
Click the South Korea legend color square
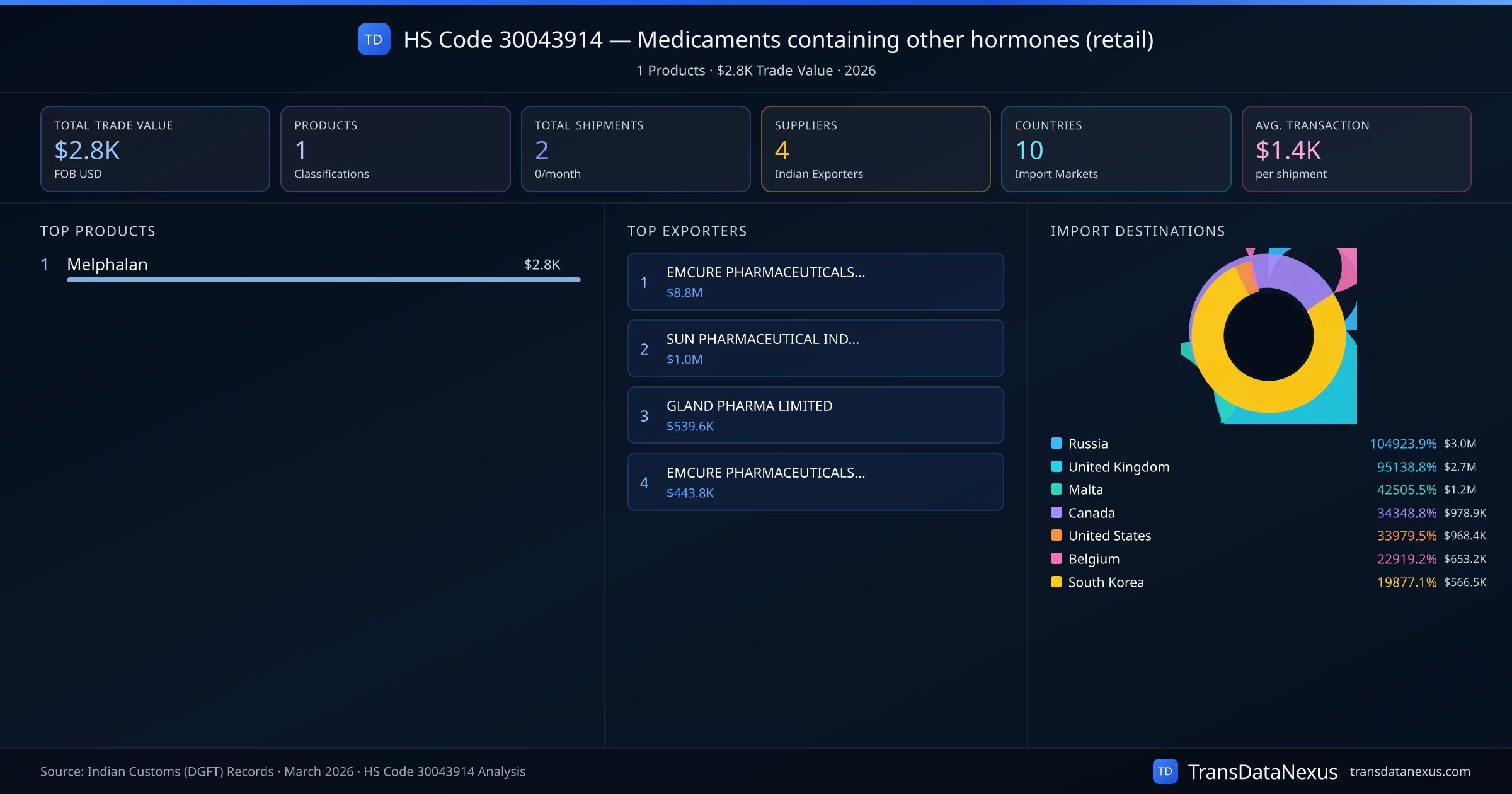tap(1057, 582)
